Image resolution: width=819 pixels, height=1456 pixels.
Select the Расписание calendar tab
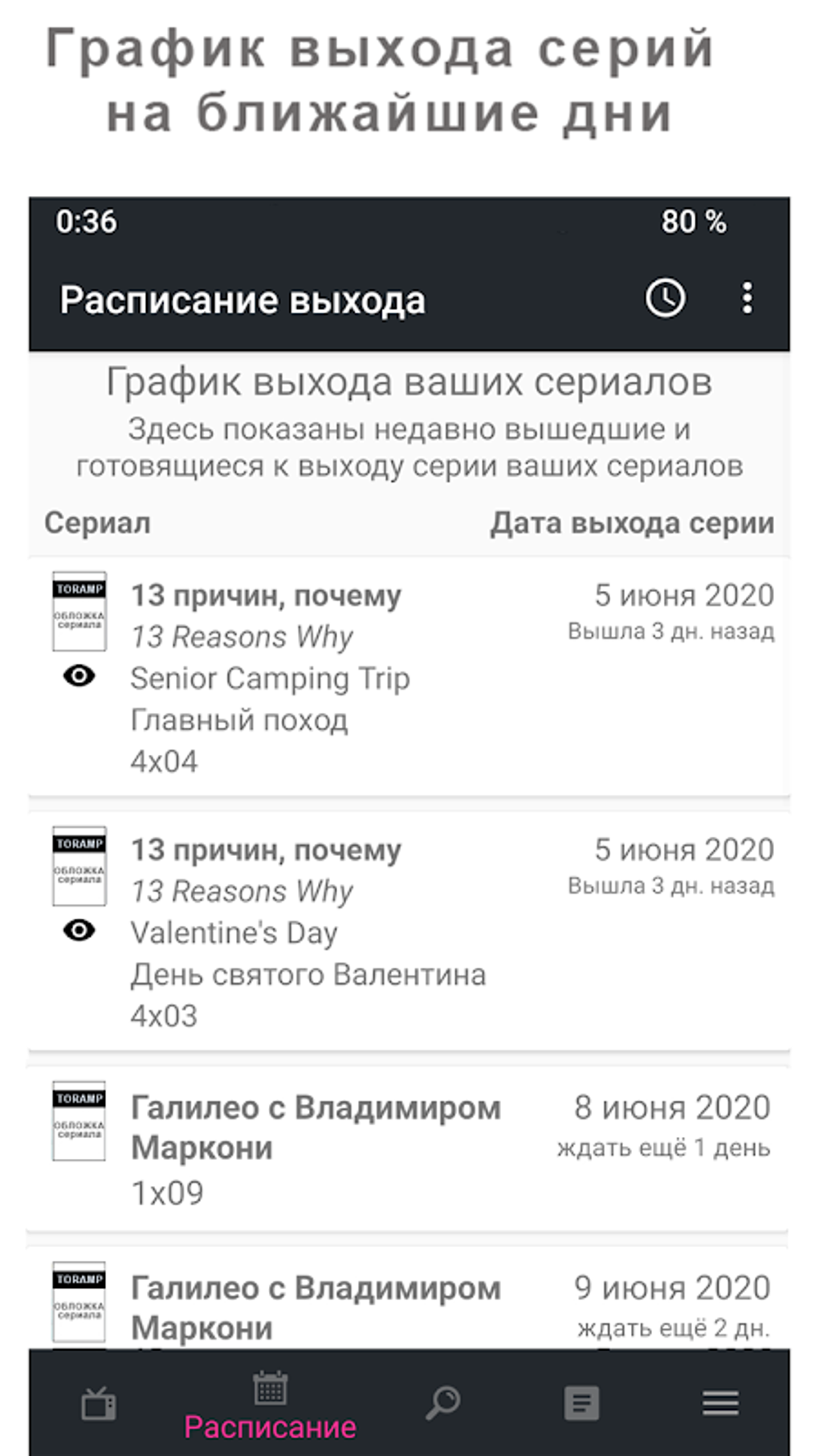click(270, 1405)
